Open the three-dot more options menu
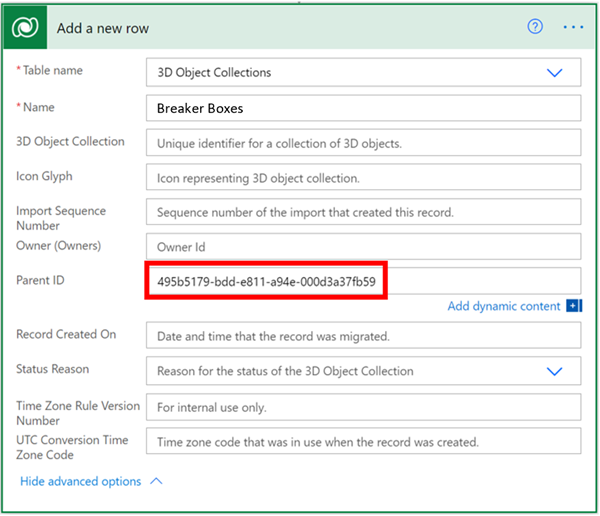This screenshot has width=600, height=516. (x=573, y=27)
